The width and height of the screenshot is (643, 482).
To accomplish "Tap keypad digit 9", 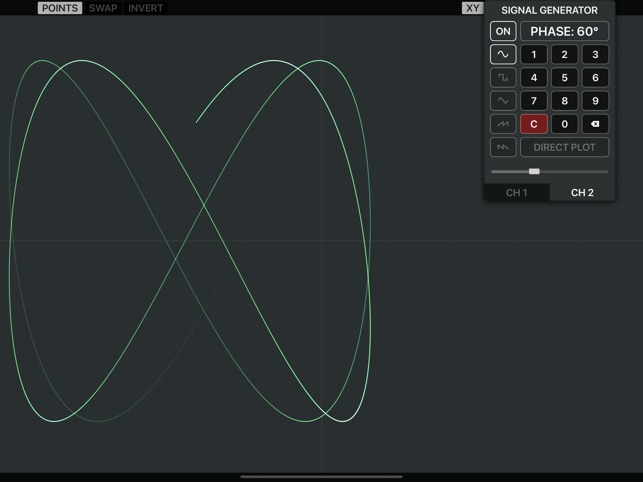I will 595,101.
